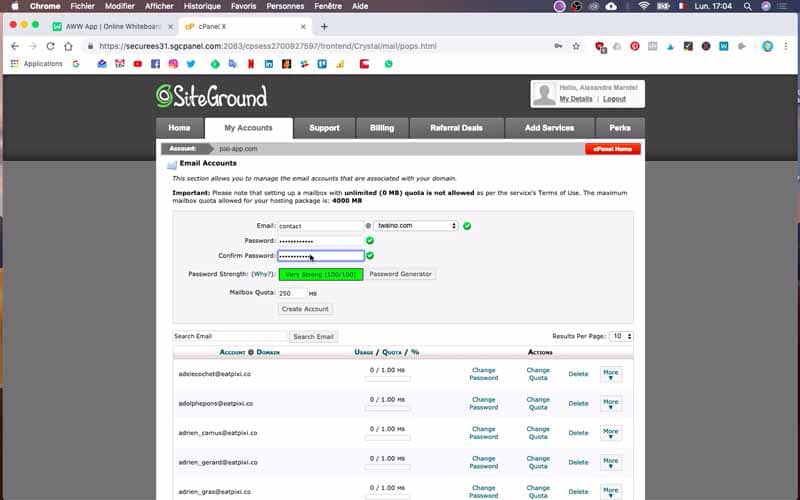Open saved passwords key icon in address bar
Image resolution: width=800 pixels, height=500 pixels.
pyautogui.click(x=558, y=46)
